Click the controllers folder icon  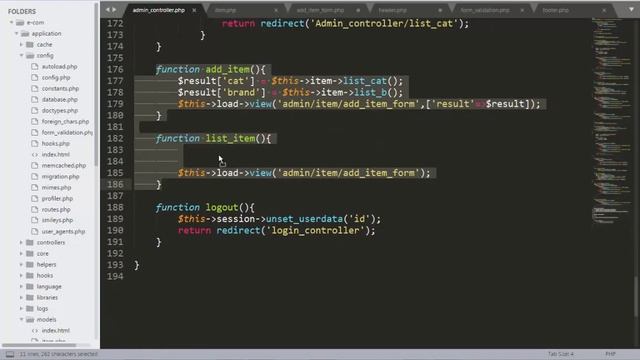tap(30, 242)
